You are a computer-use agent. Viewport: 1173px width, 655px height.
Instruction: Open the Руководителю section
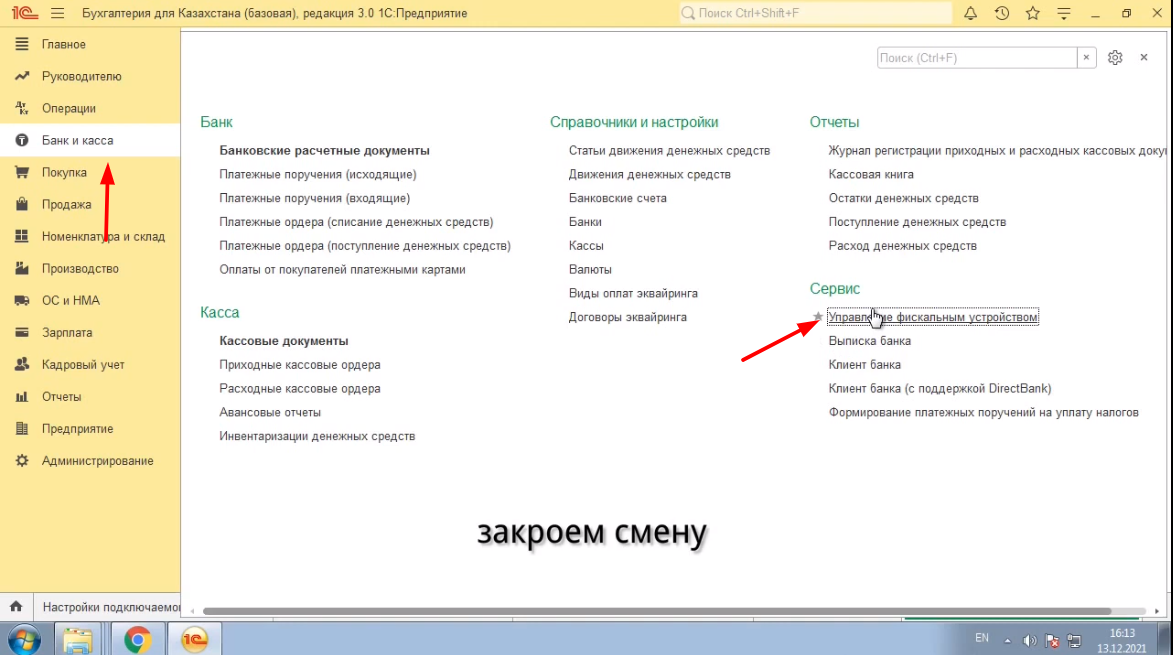point(82,76)
